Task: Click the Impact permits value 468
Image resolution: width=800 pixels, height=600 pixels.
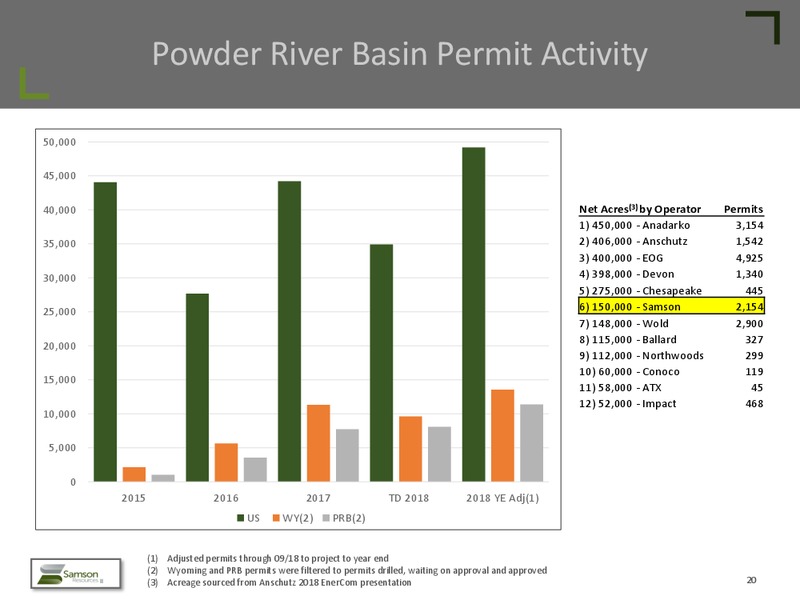Action: [754, 404]
